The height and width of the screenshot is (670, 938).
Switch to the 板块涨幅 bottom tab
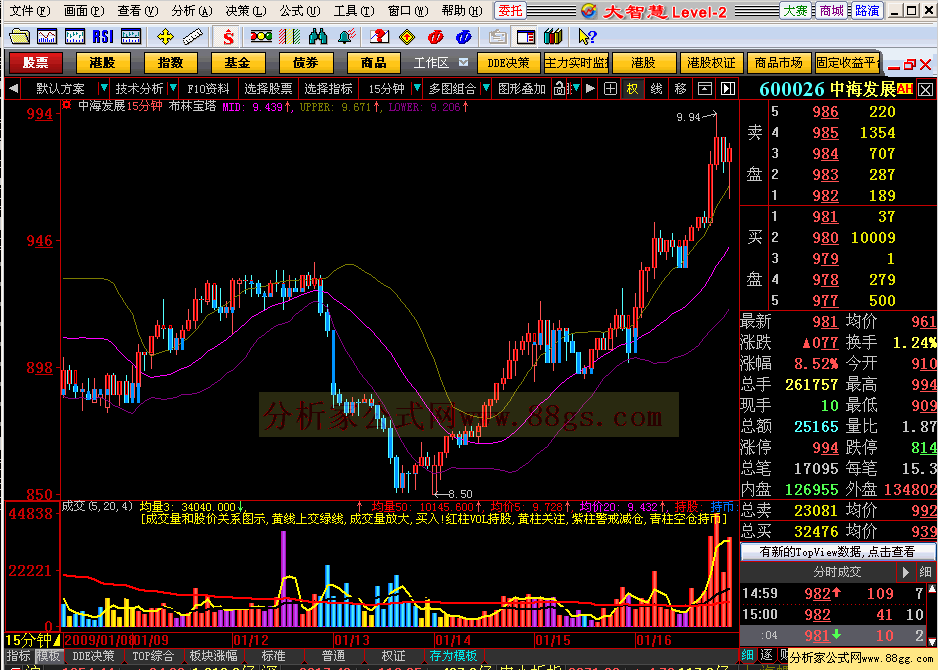click(x=214, y=656)
